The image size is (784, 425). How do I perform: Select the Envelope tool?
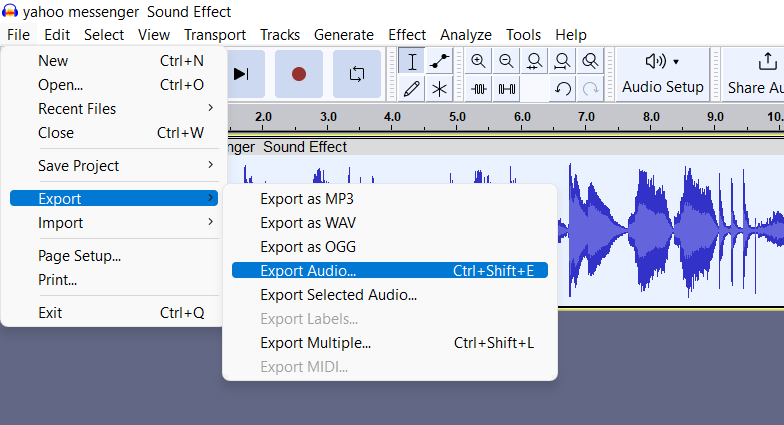pyautogui.click(x=439, y=61)
